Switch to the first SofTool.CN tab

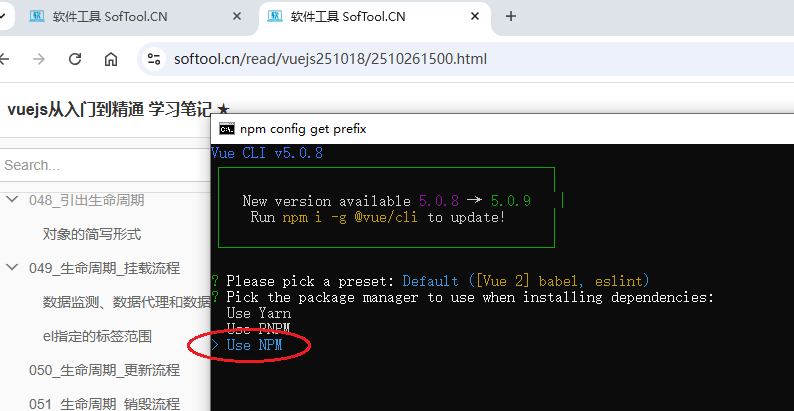(130, 17)
